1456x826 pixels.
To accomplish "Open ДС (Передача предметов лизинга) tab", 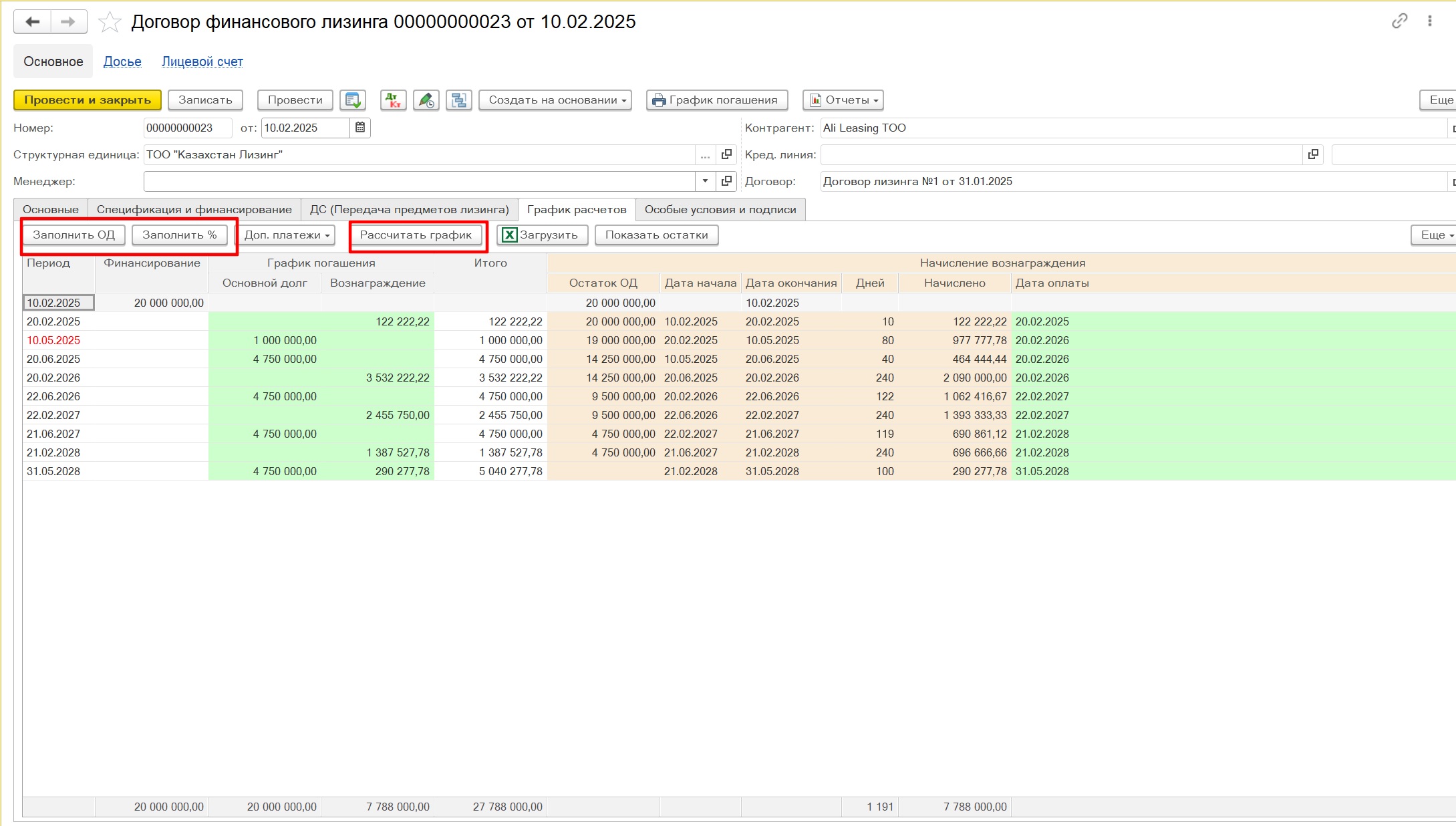I will pos(410,210).
